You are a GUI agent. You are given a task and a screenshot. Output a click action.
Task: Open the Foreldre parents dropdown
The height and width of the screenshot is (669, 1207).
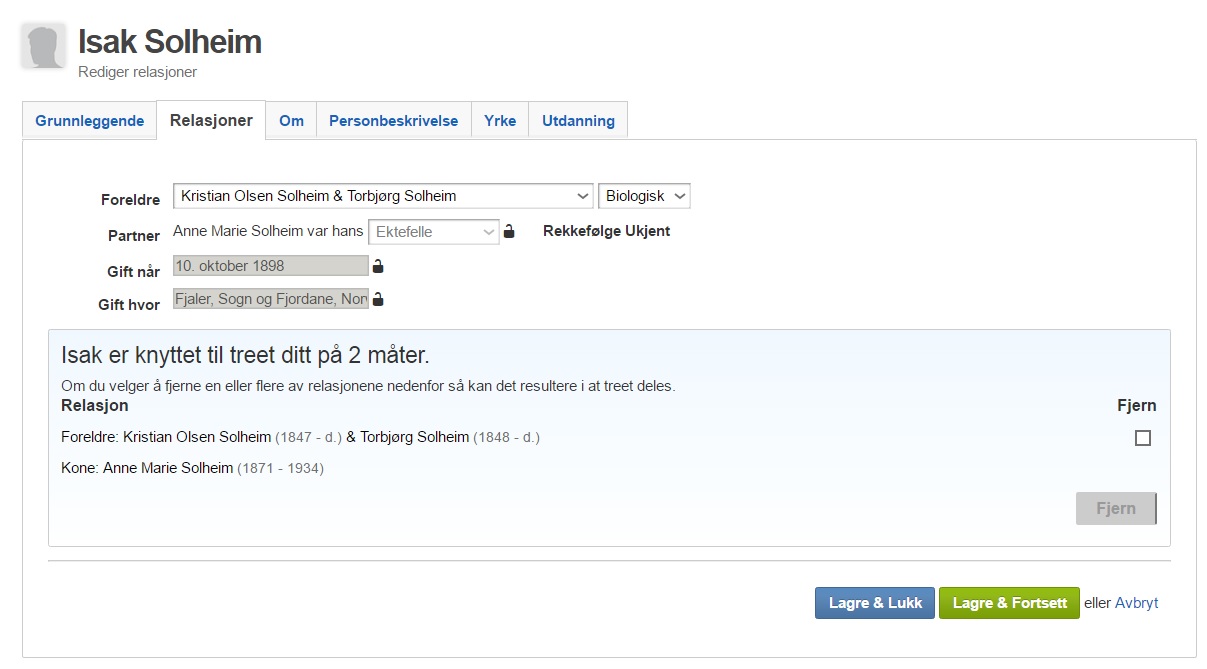(x=383, y=196)
